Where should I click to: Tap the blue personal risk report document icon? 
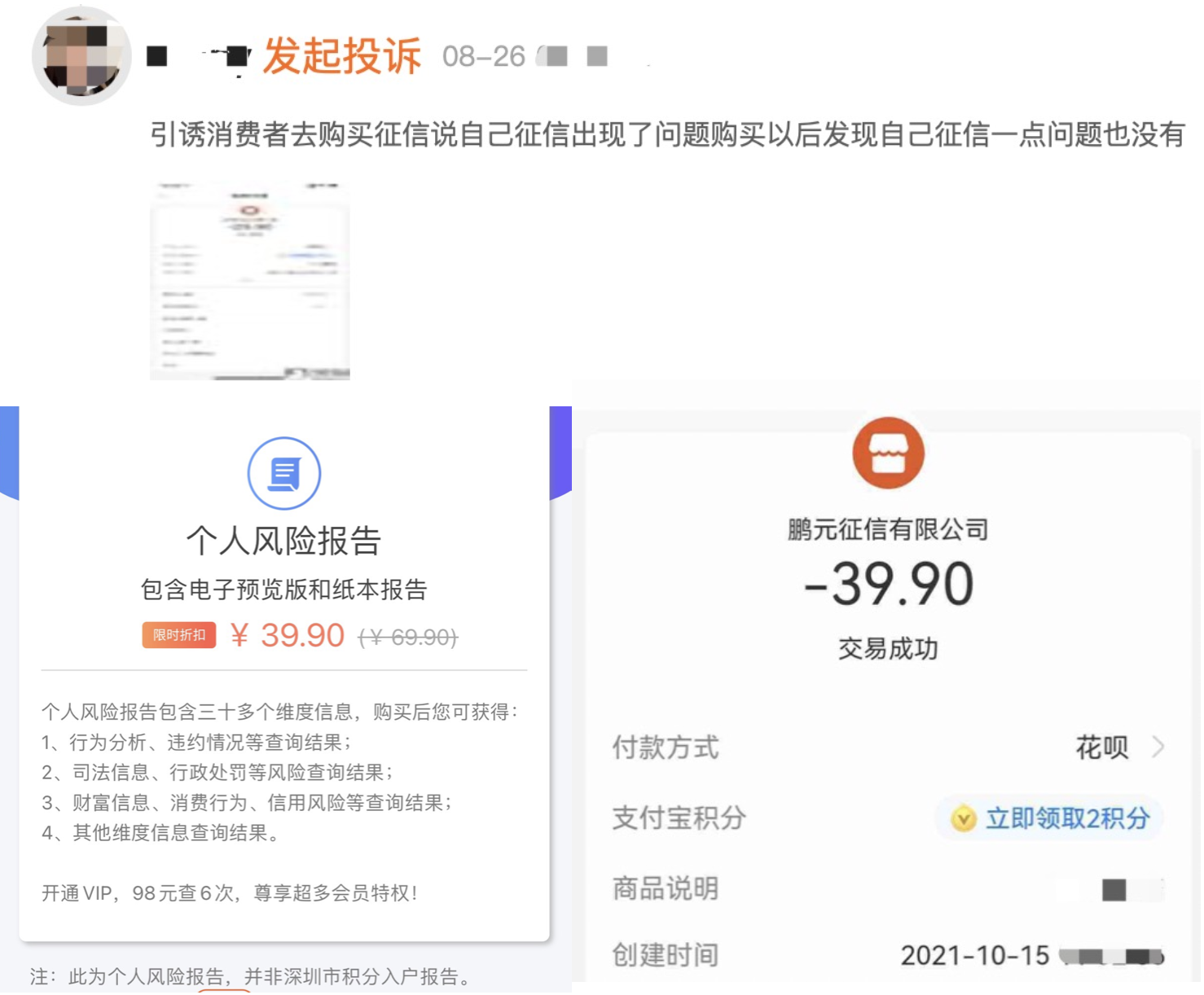point(283,473)
